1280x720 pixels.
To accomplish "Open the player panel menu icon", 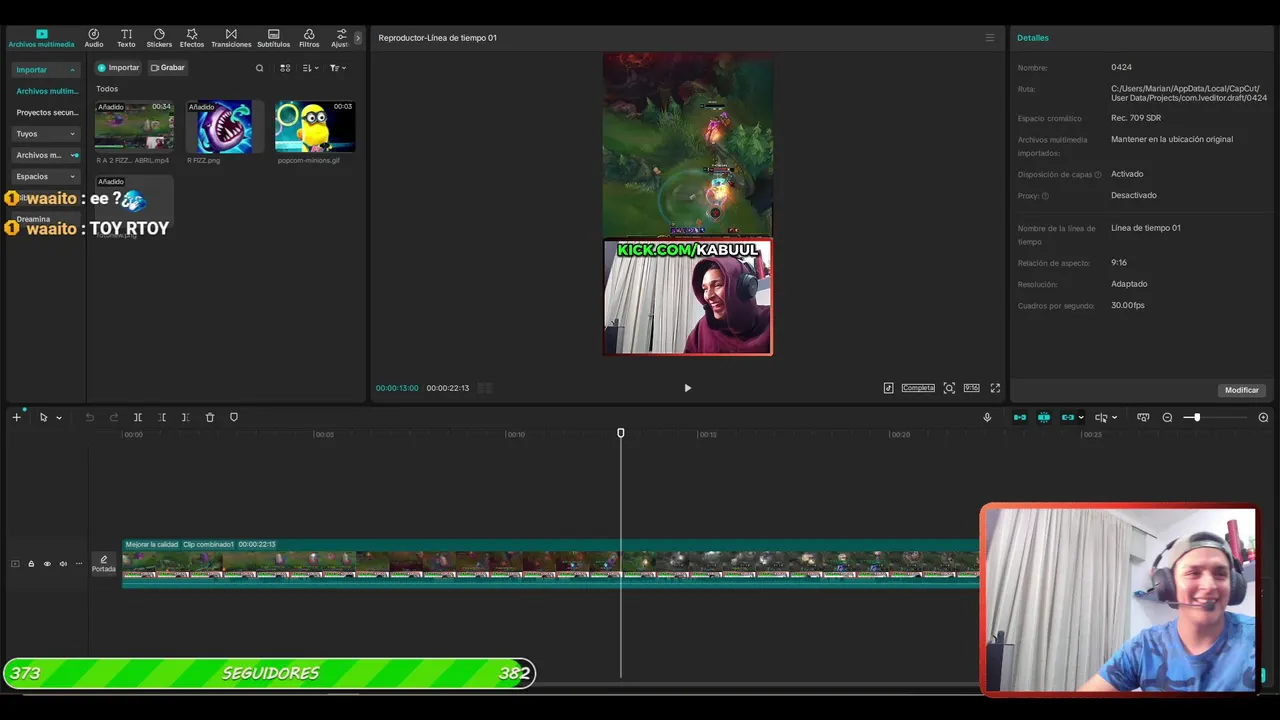I will tap(990, 38).
